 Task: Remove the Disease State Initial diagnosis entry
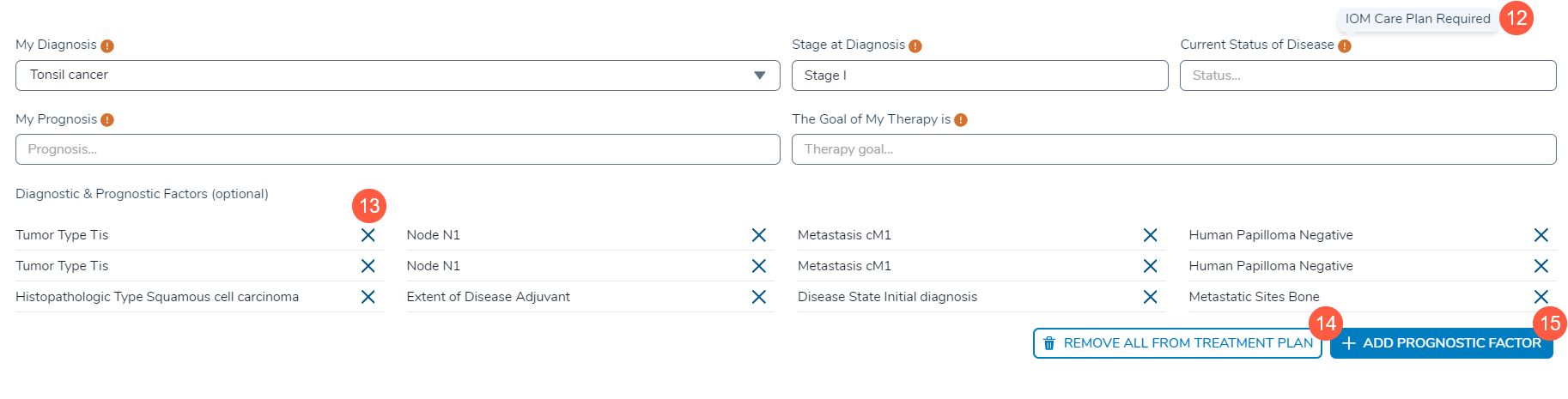[x=1150, y=297]
